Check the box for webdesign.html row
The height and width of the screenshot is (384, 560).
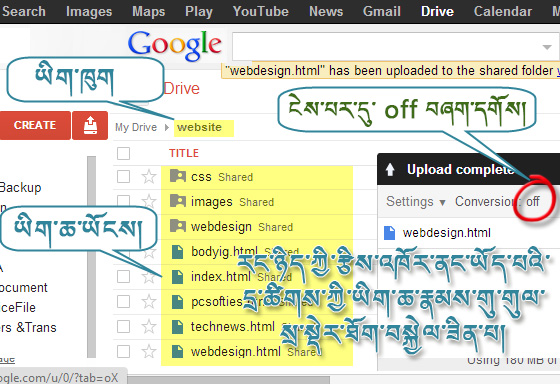click(123, 351)
